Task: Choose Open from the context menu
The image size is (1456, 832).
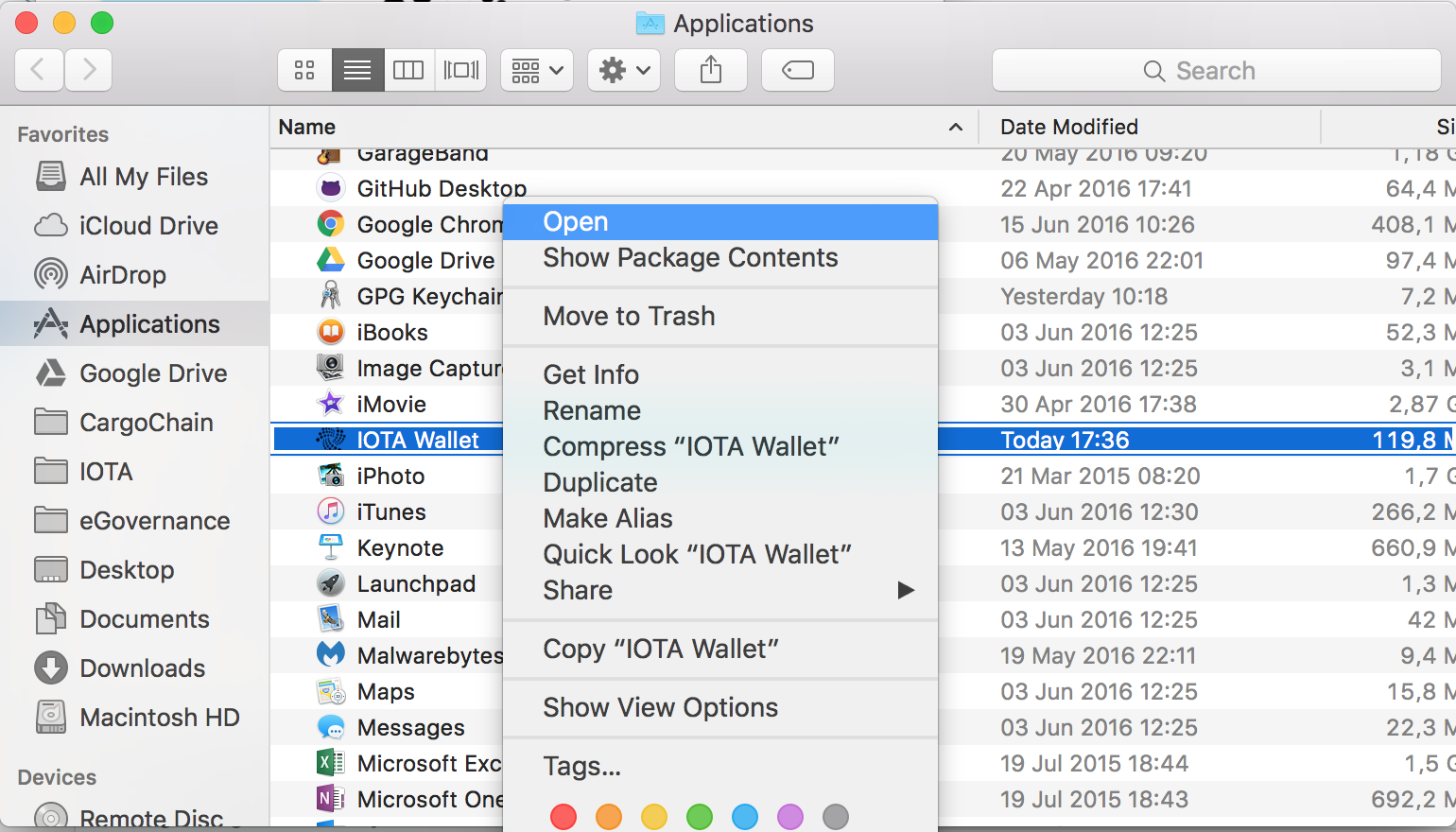Action: [x=720, y=222]
